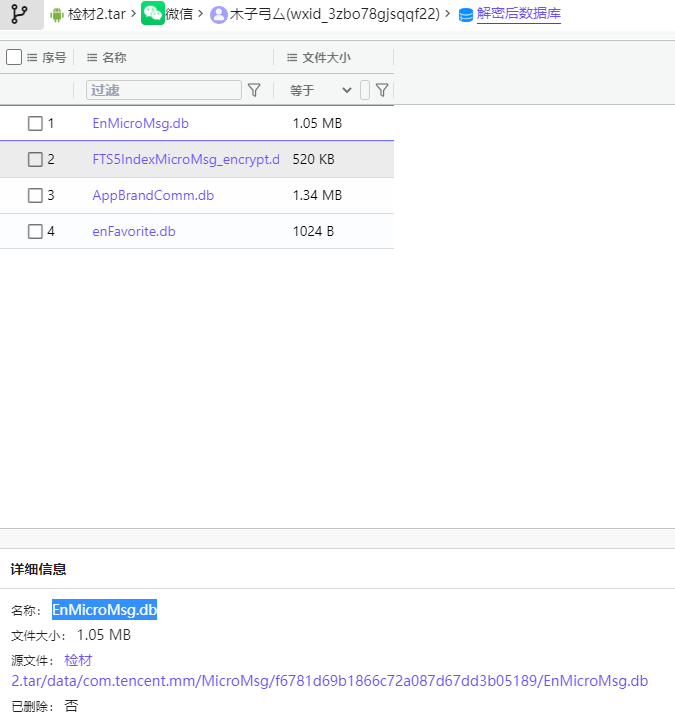This screenshot has width=675, height=718.
Task: Open the 解密后数据库 breadcrumb link
Action: click(x=518, y=14)
